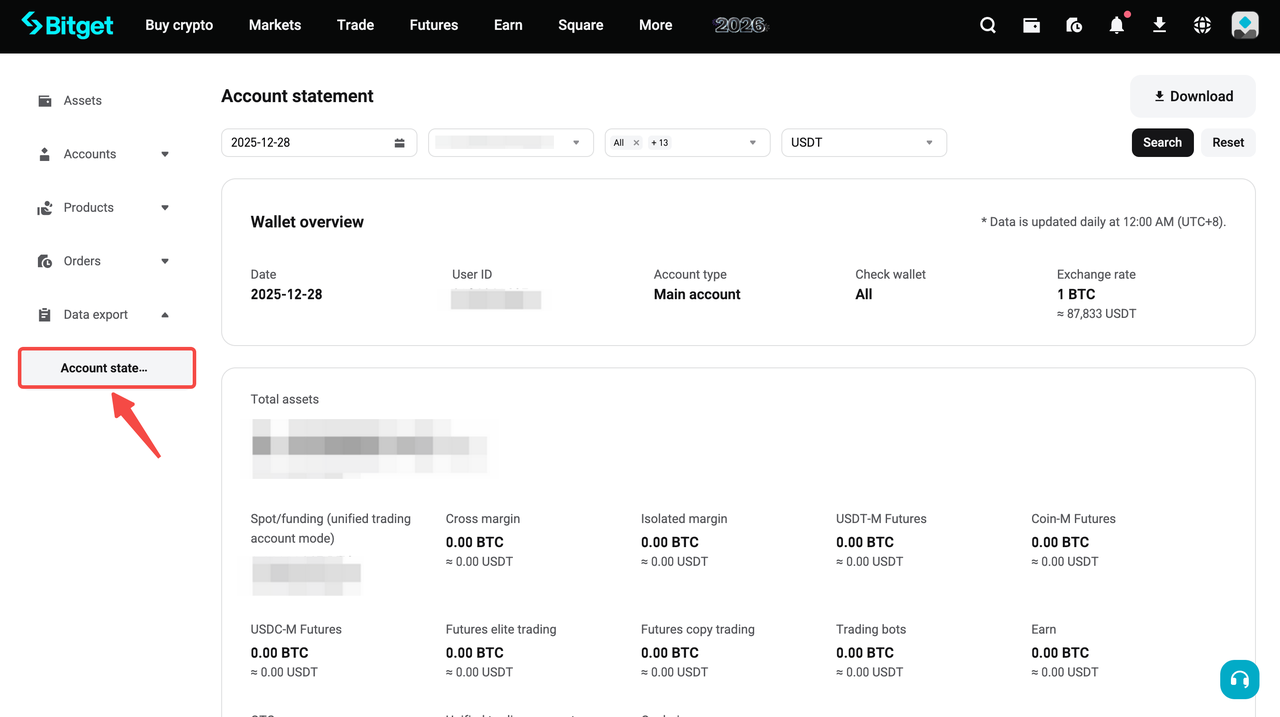1280x717 pixels.
Task: Open the Markets menu item
Action: (274, 25)
